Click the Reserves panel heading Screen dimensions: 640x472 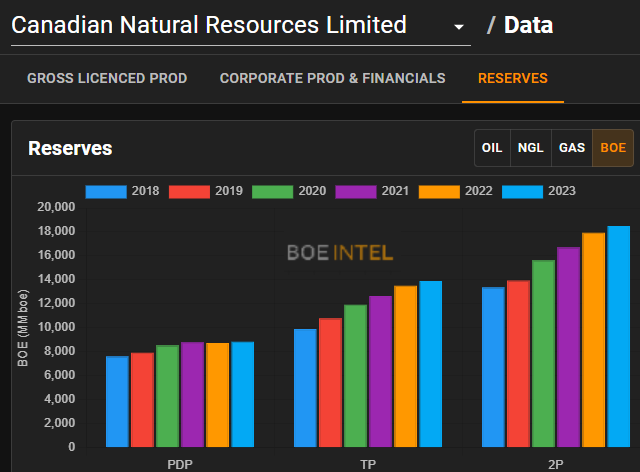tap(70, 148)
